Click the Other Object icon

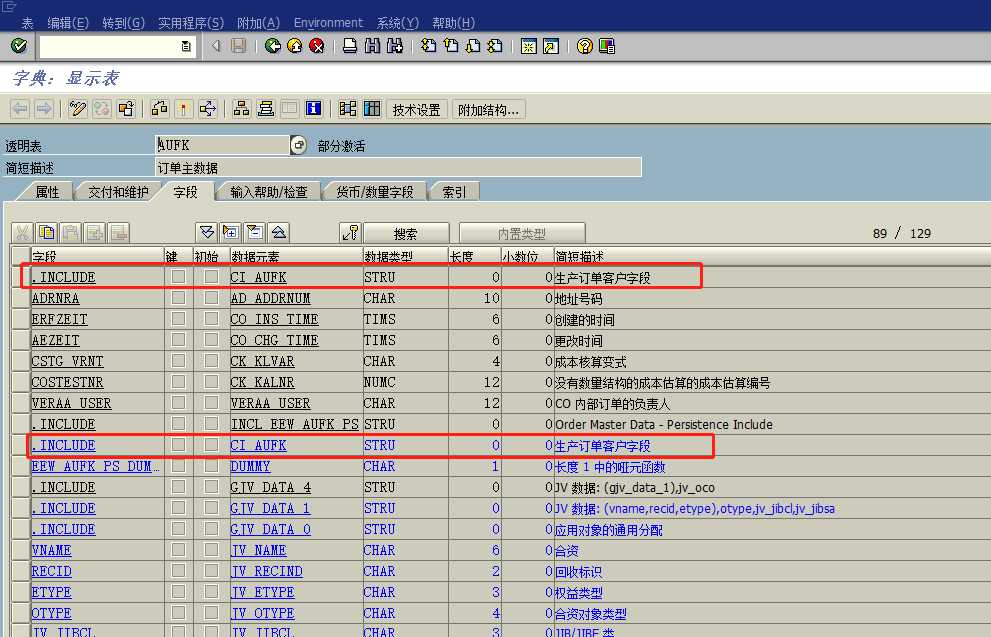coord(126,109)
